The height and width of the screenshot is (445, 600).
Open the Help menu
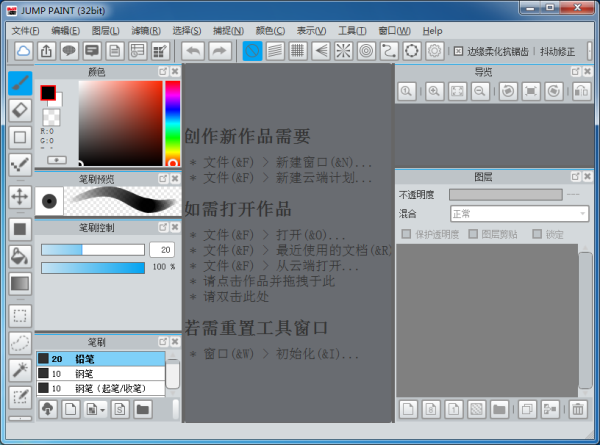(432, 31)
